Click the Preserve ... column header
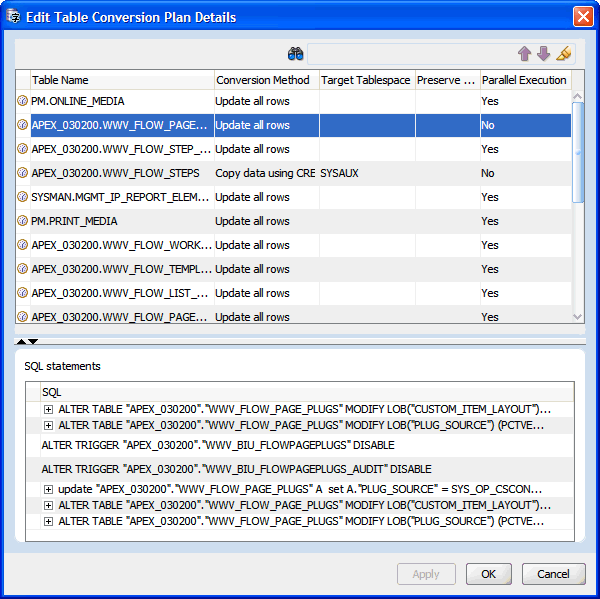Viewport: 600px width, 599px height. [x=448, y=80]
